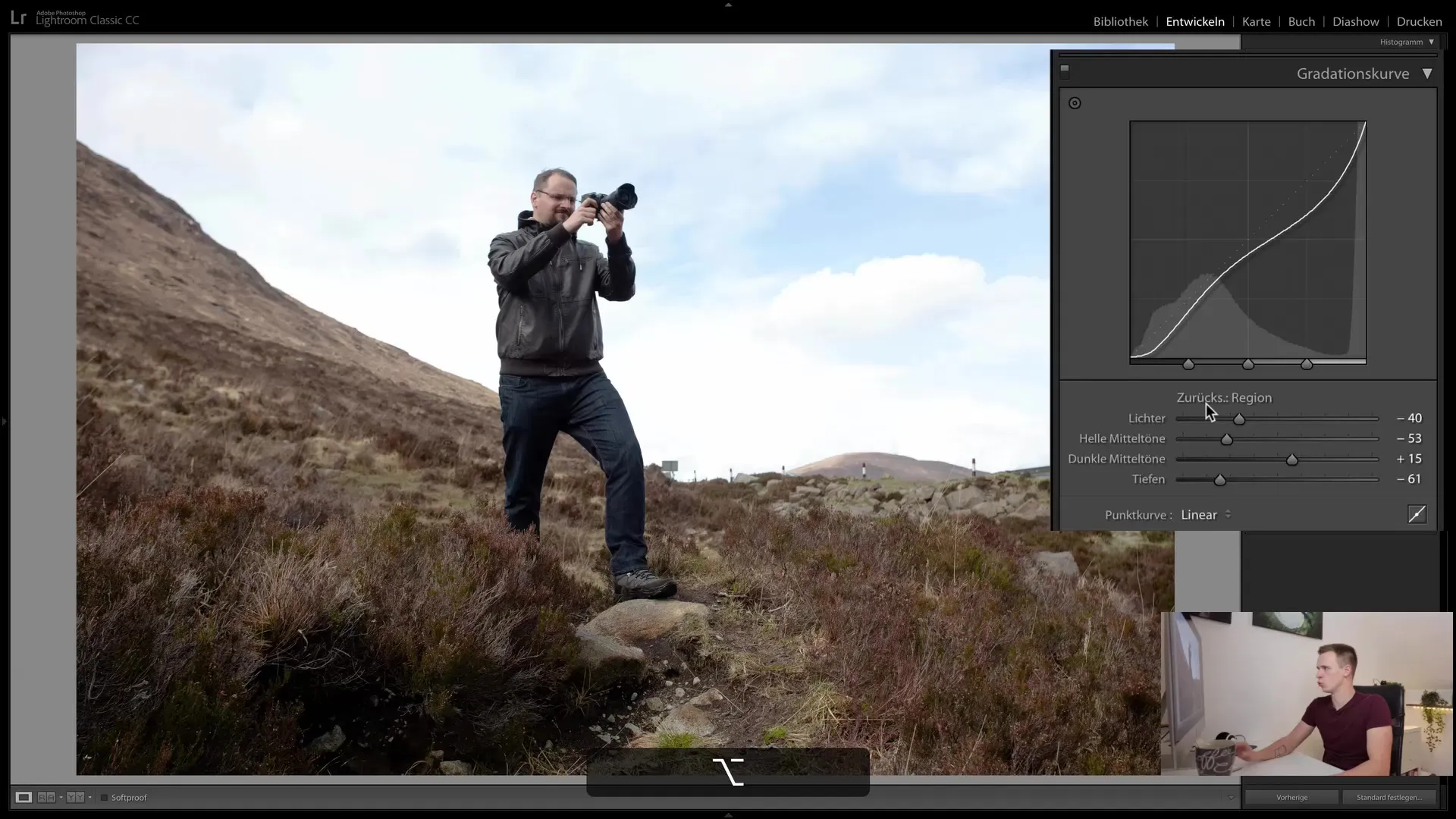
Task: Collapse the Gradationskurve panel triangle
Action: (x=1427, y=74)
